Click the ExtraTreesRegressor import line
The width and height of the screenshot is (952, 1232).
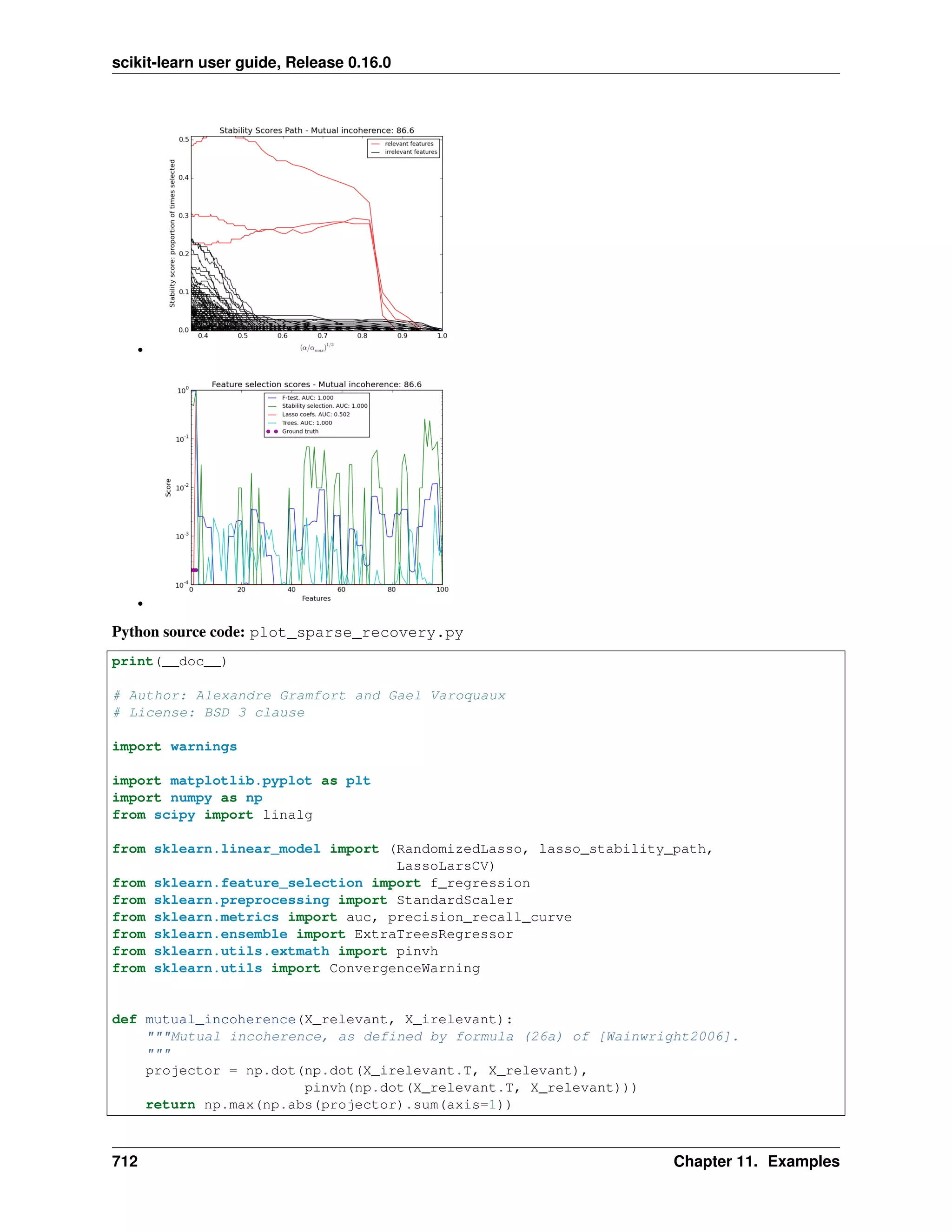312,934
